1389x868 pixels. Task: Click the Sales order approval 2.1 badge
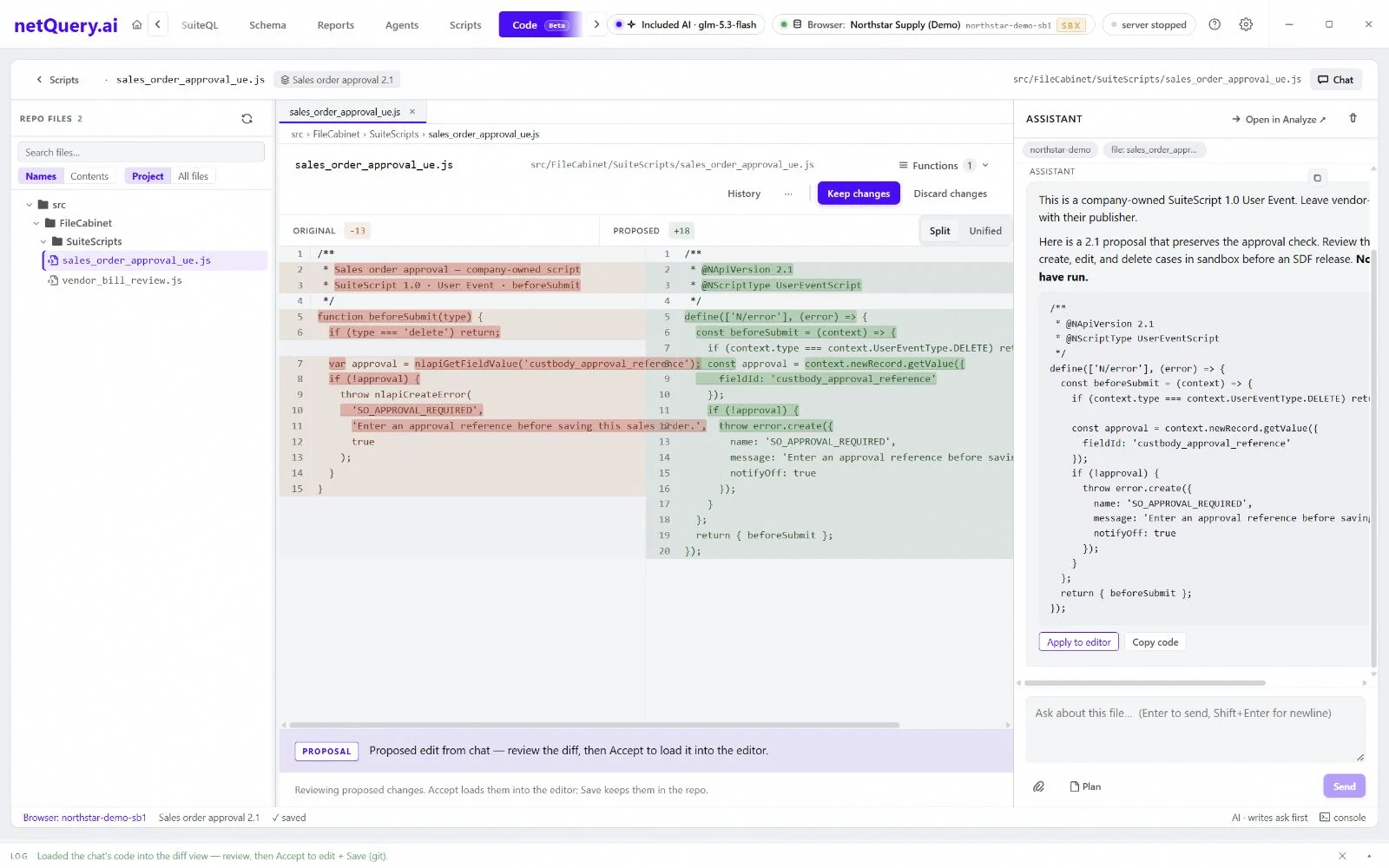337,80
